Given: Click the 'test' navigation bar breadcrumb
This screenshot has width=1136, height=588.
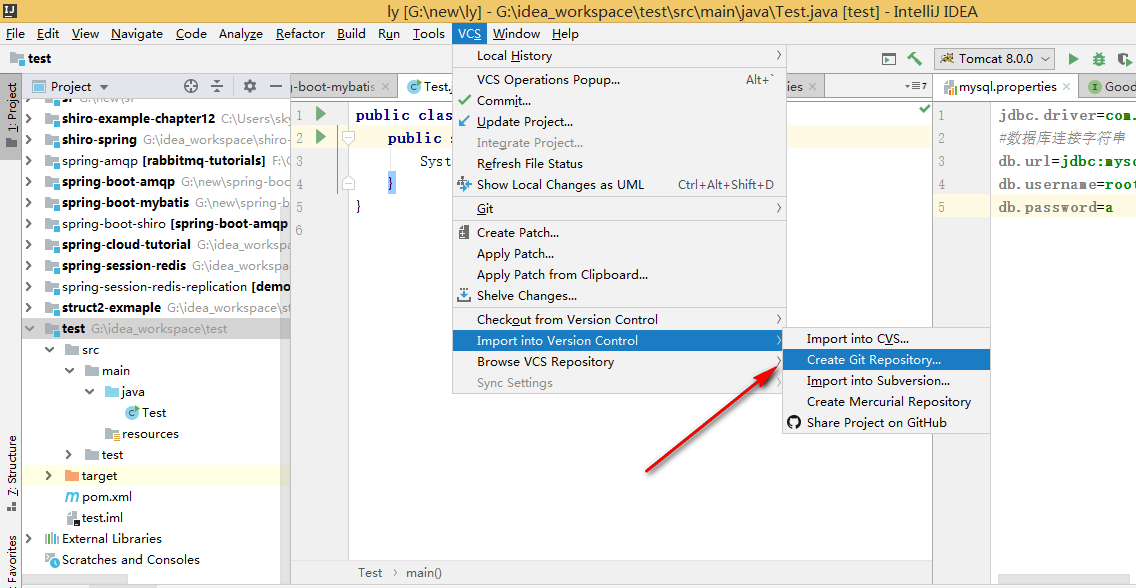Looking at the screenshot, I should pos(32,59).
